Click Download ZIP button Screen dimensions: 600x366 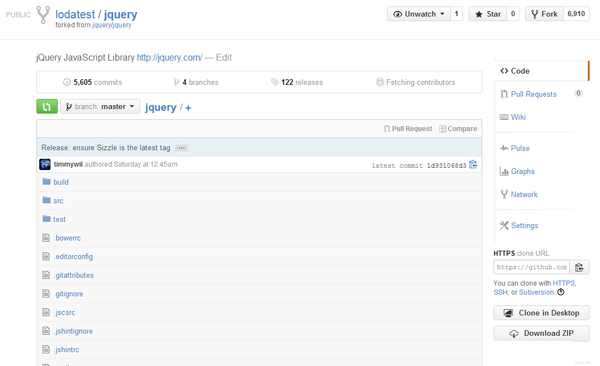pyautogui.click(x=541, y=333)
